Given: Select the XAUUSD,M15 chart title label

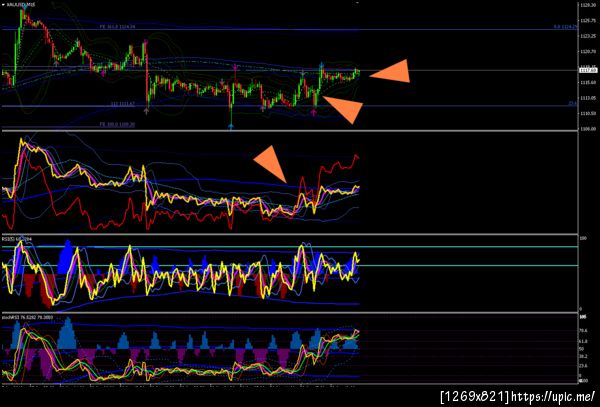Looking at the screenshot, I should pos(20,5).
